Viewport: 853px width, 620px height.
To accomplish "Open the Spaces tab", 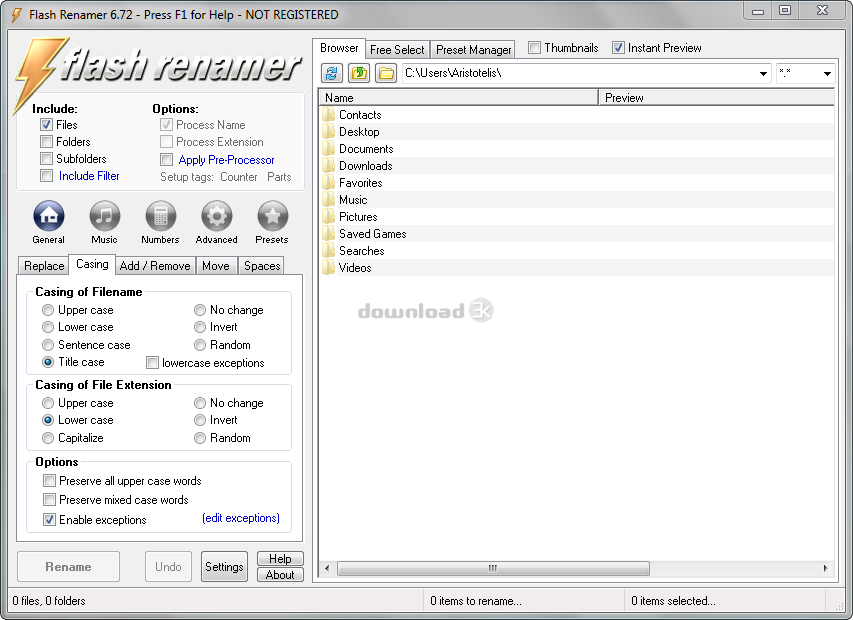I will (x=262, y=266).
